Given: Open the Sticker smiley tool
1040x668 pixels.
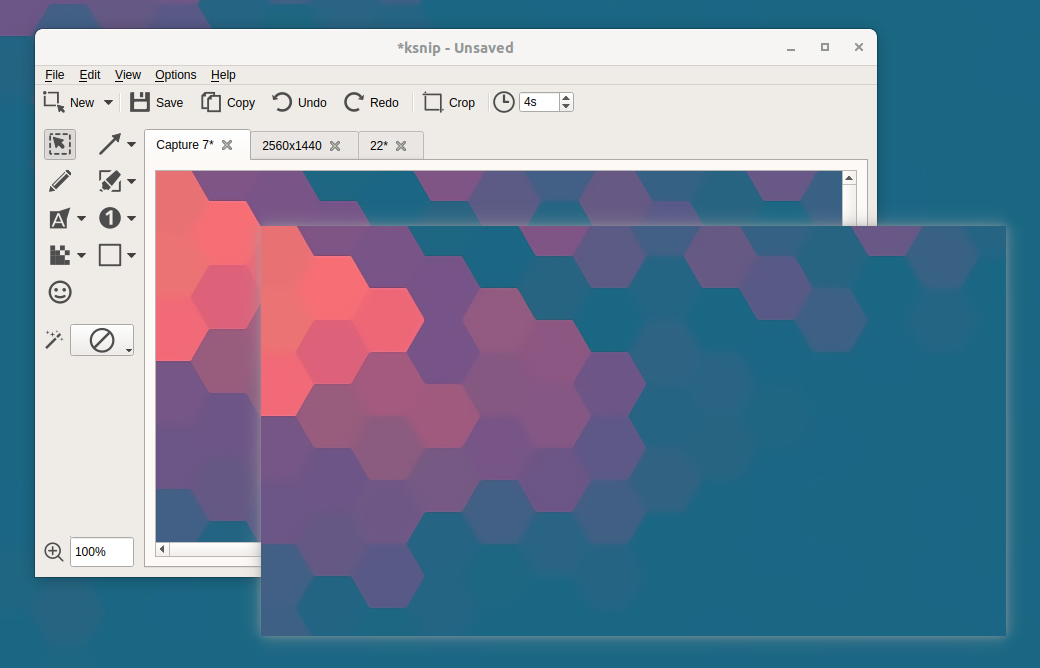Looking at the screenshot, I should [59, 292].
